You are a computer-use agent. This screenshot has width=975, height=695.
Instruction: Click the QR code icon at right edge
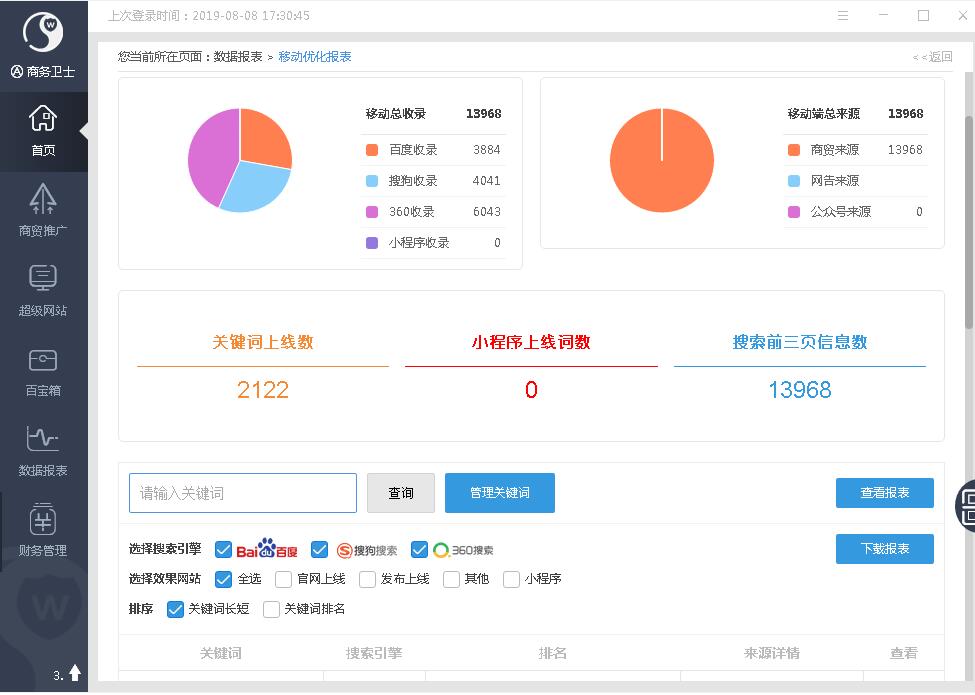point(966,506)
